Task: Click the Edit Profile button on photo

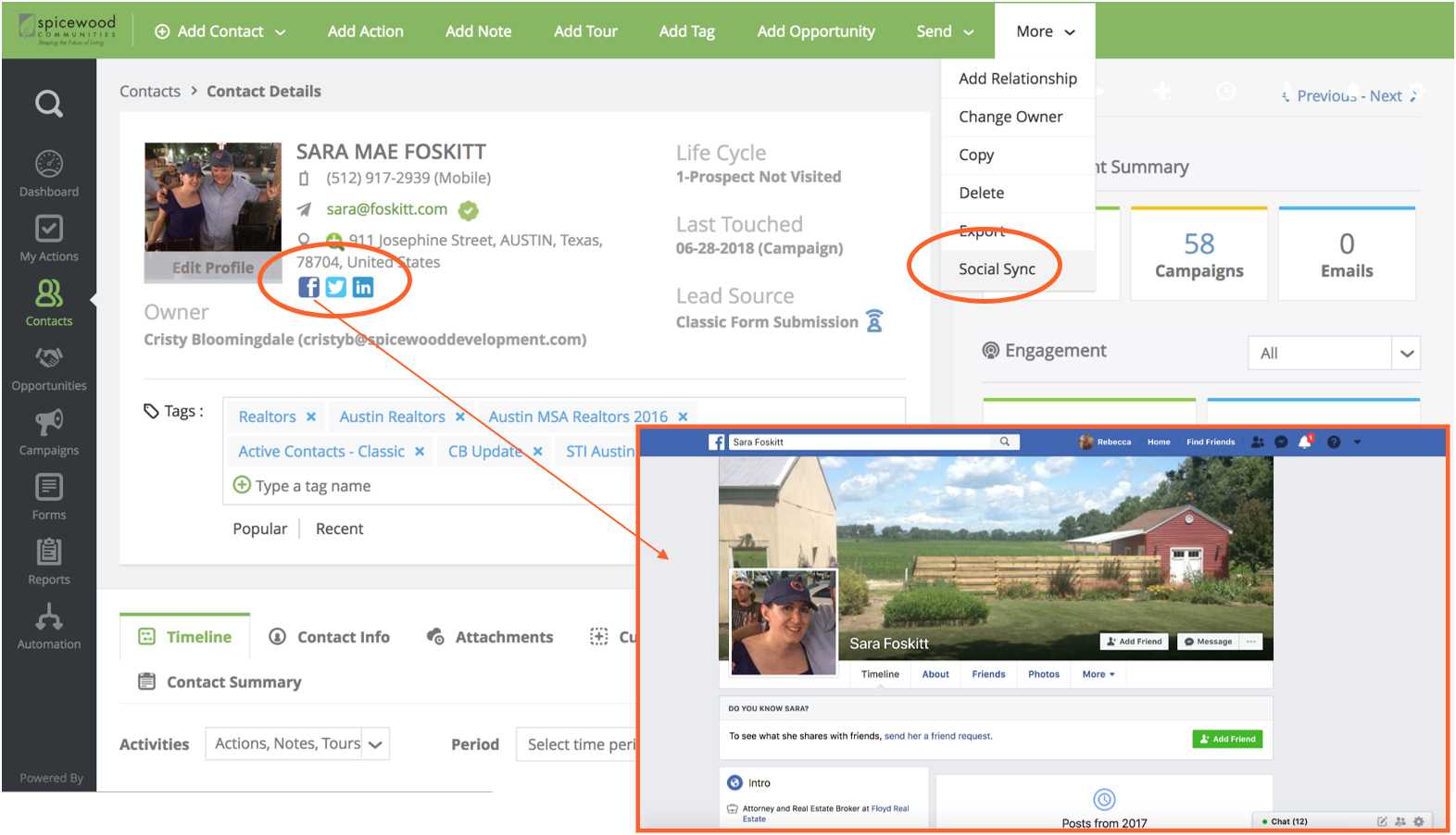Action: [213, 267]
